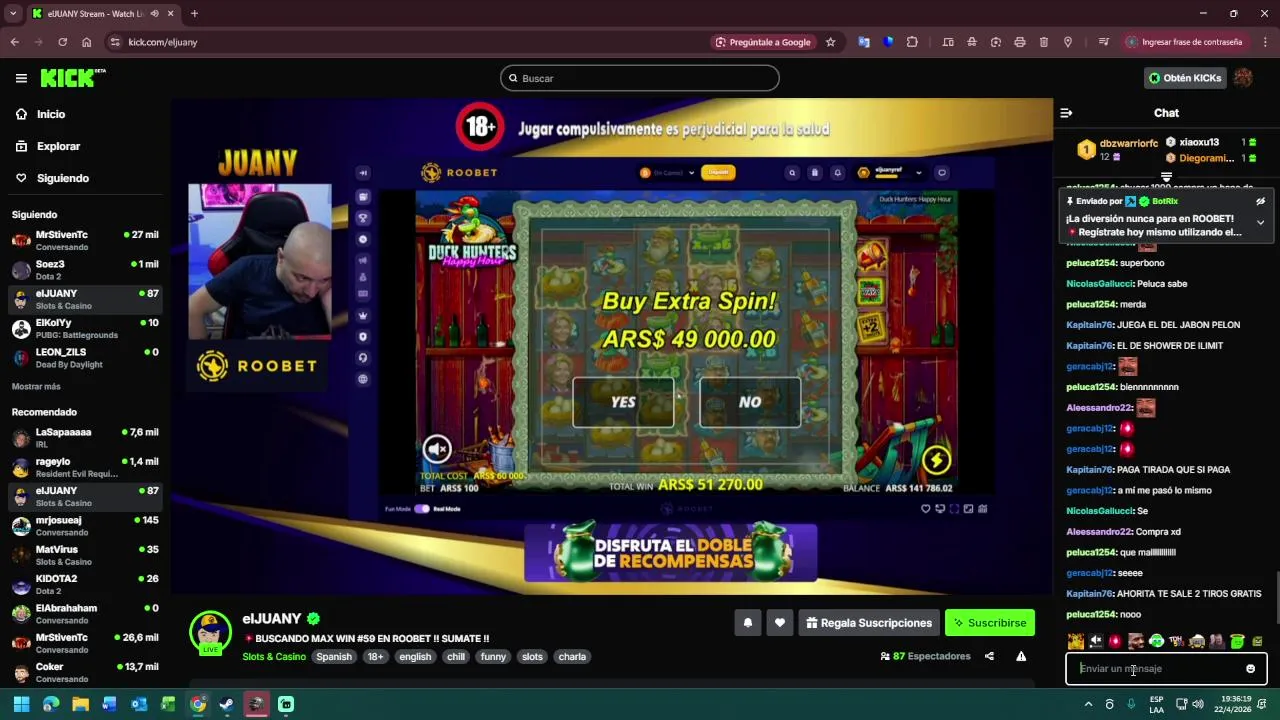Mute the elJUANY Stream tab audio
The height and width of the screenshot is (720, 1280).
(154, 13)
